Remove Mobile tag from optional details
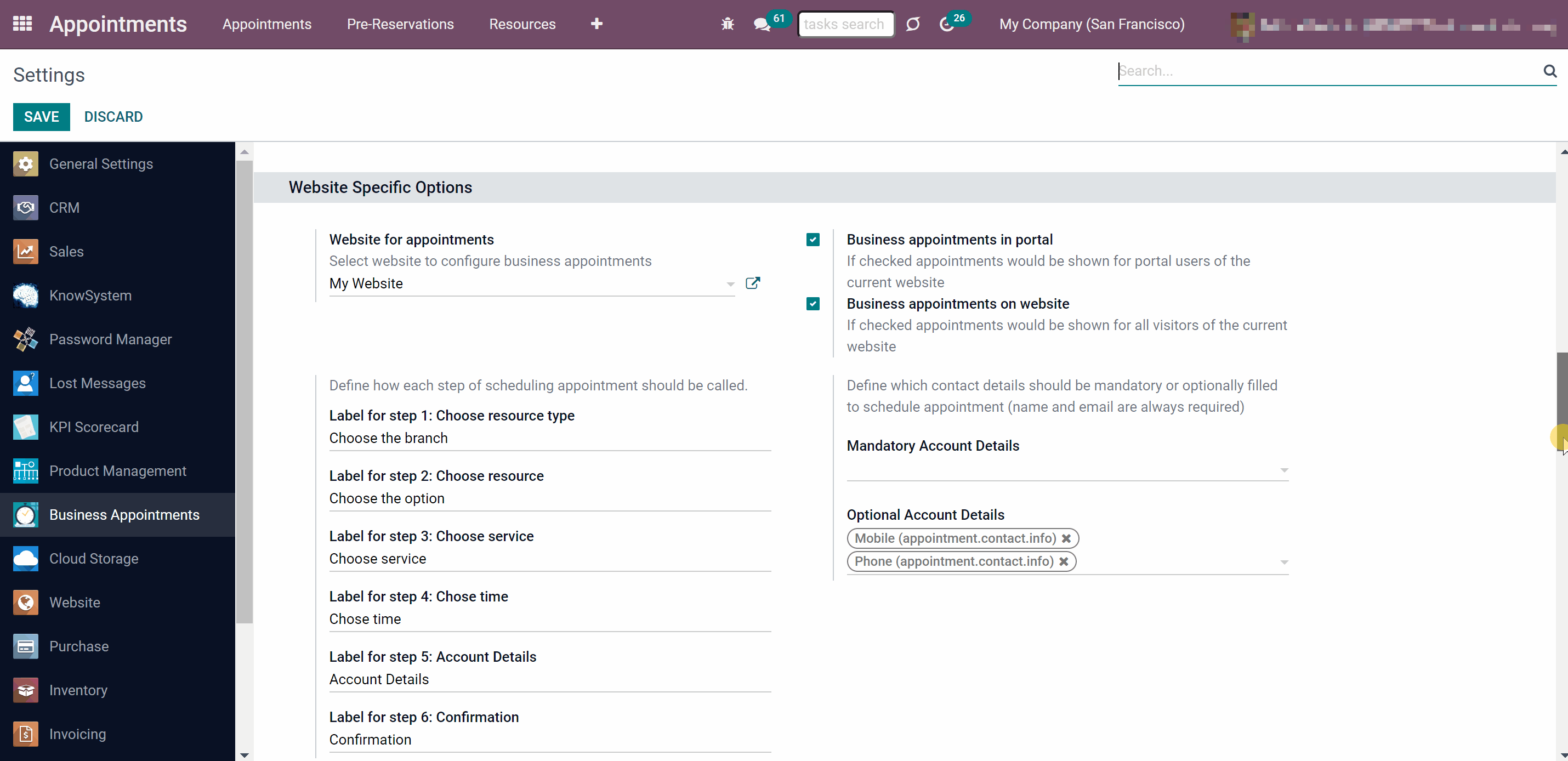The height and width of the screenshot is (761, 1568). point(1066,538)
